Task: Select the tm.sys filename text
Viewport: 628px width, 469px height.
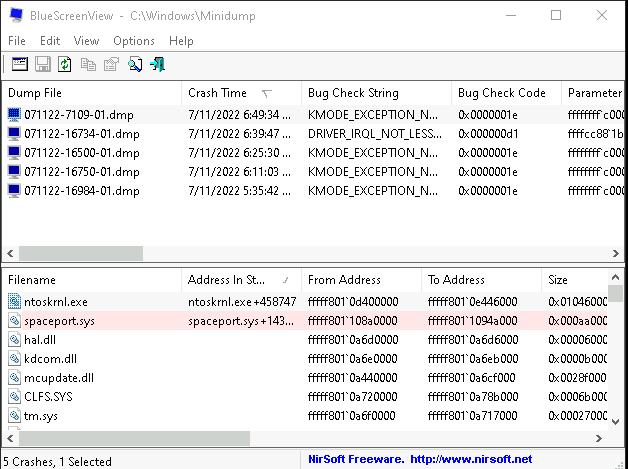Action: pyautogui.click(x=41, y=416)
